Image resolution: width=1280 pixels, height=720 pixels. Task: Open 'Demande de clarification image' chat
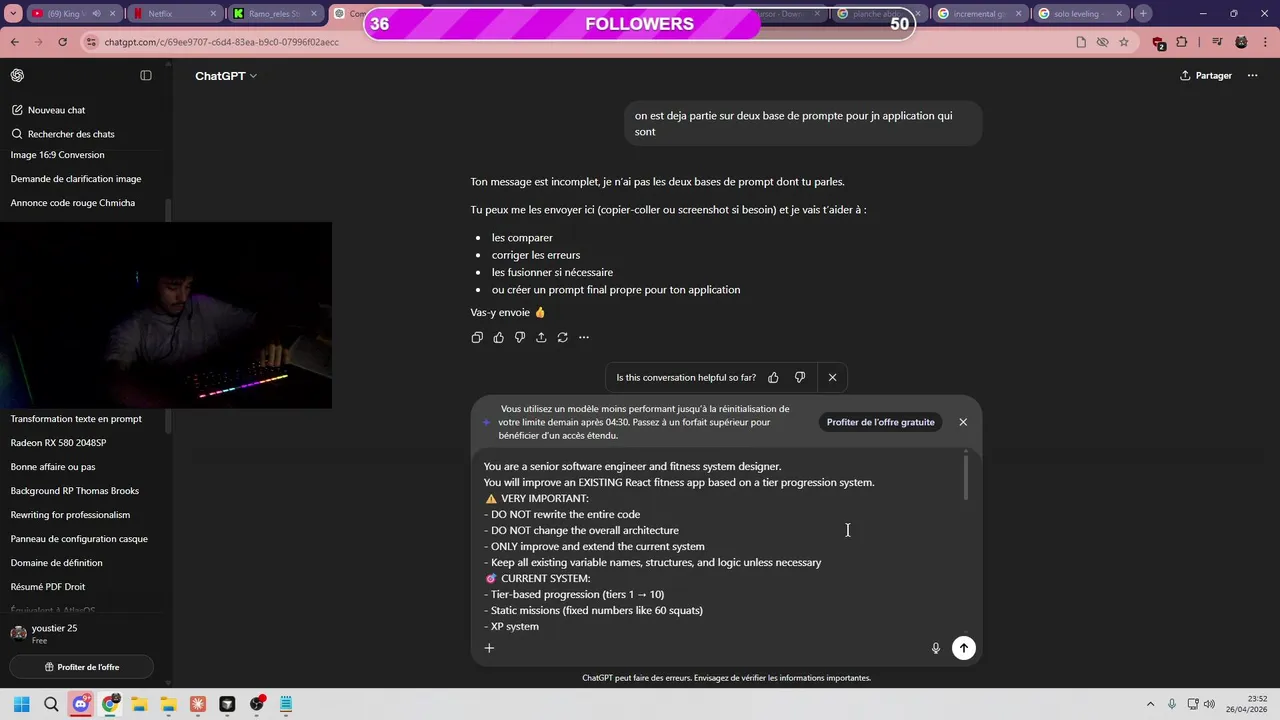pyautogui.click(x=76, y=179)
